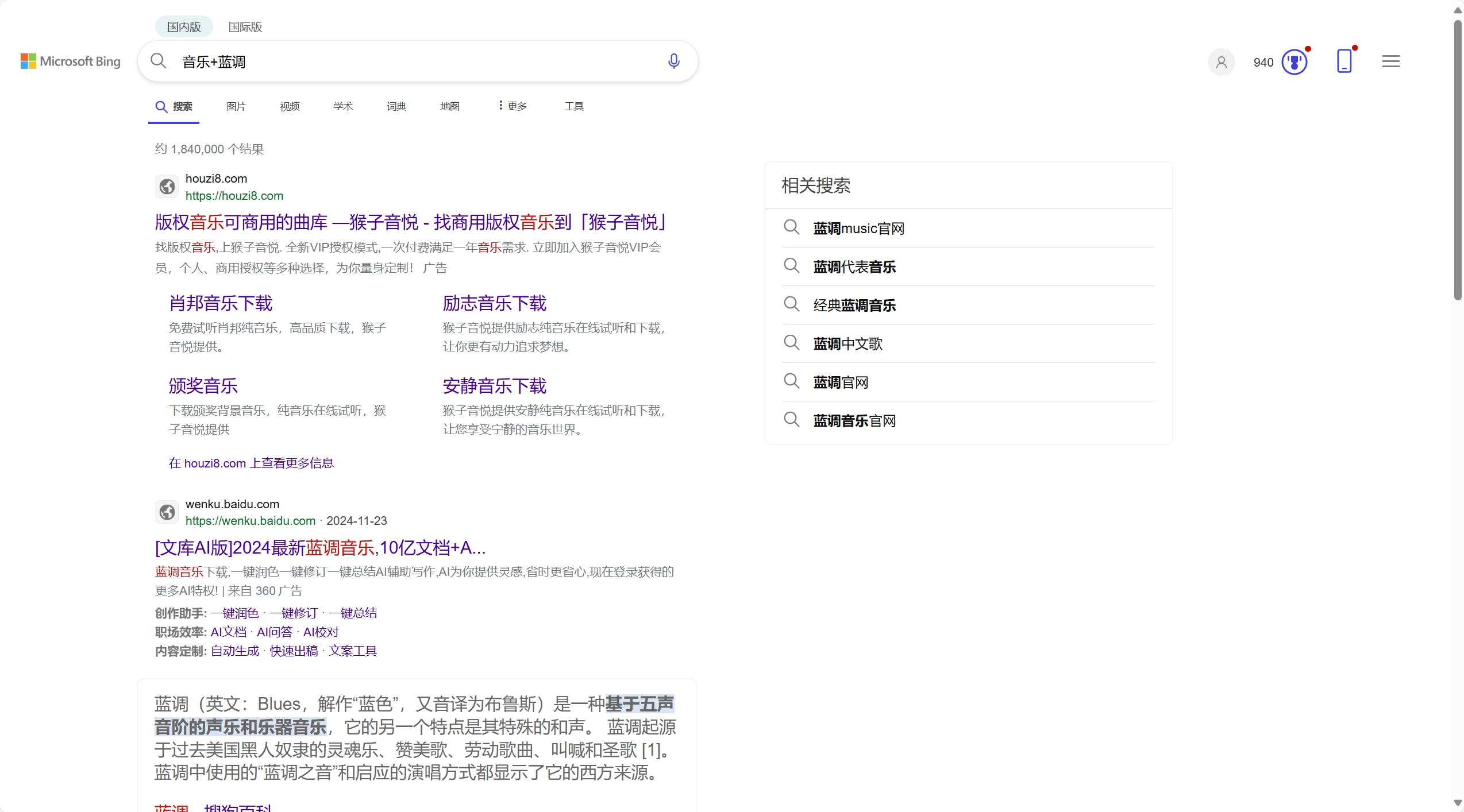The image size is (1464, 812).
Task: Open the 工具 tools dropdown
Action: tap(574, 106)
